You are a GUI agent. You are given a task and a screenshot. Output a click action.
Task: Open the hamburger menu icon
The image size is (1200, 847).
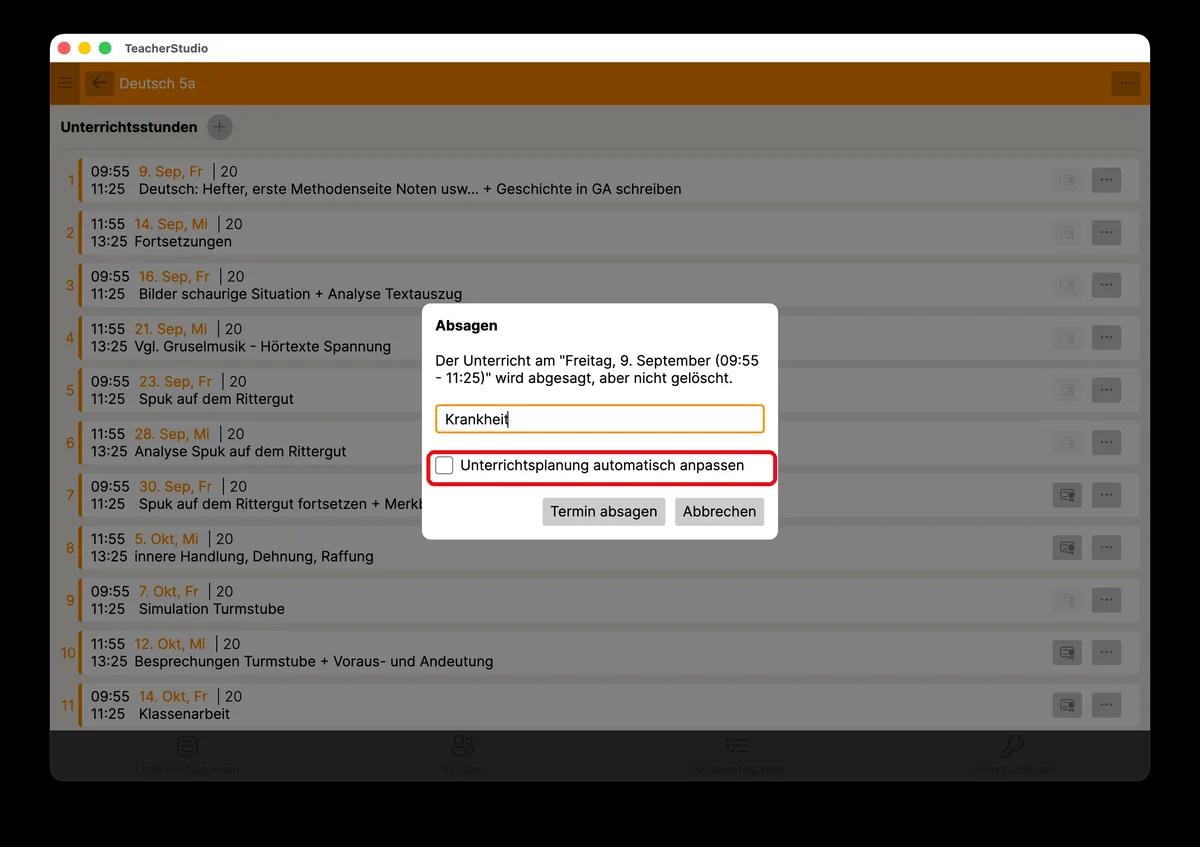(x=66, y=83)
